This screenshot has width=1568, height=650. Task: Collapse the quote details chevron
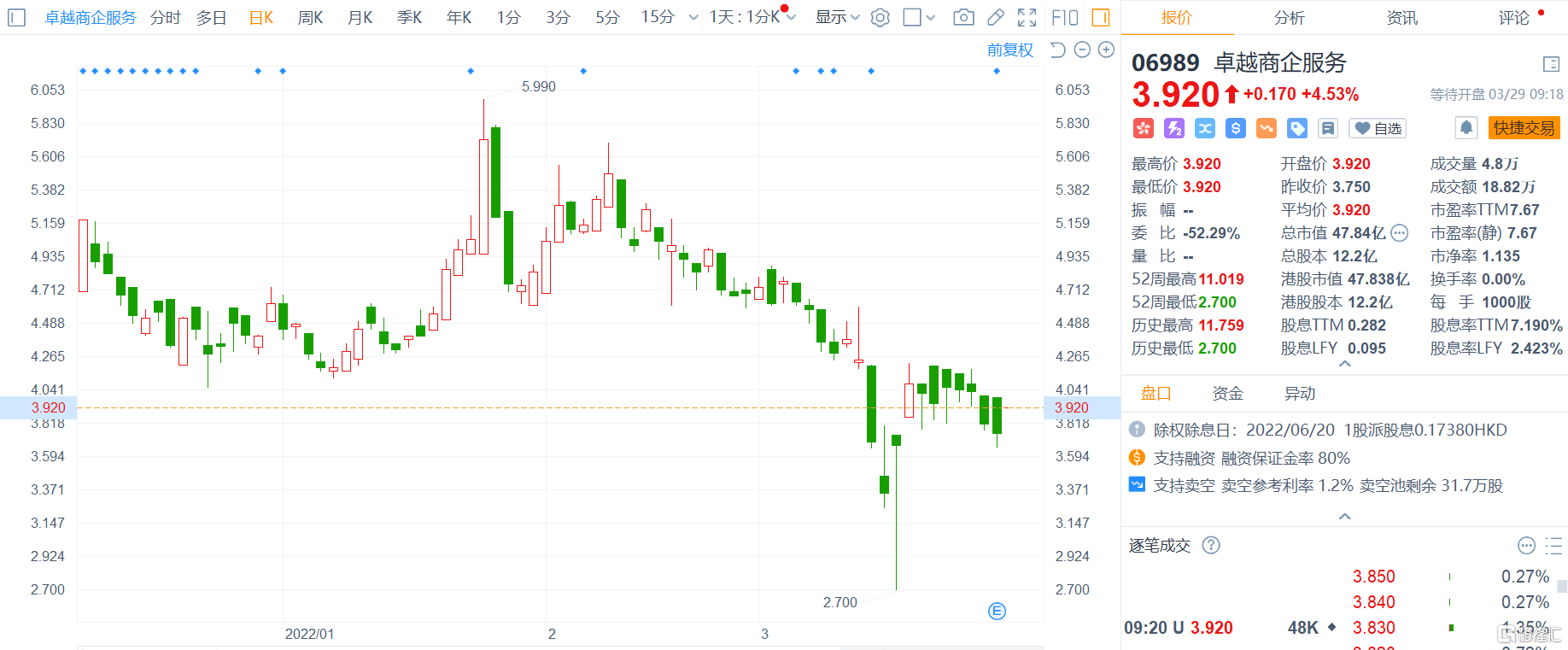click(1345, 364)
